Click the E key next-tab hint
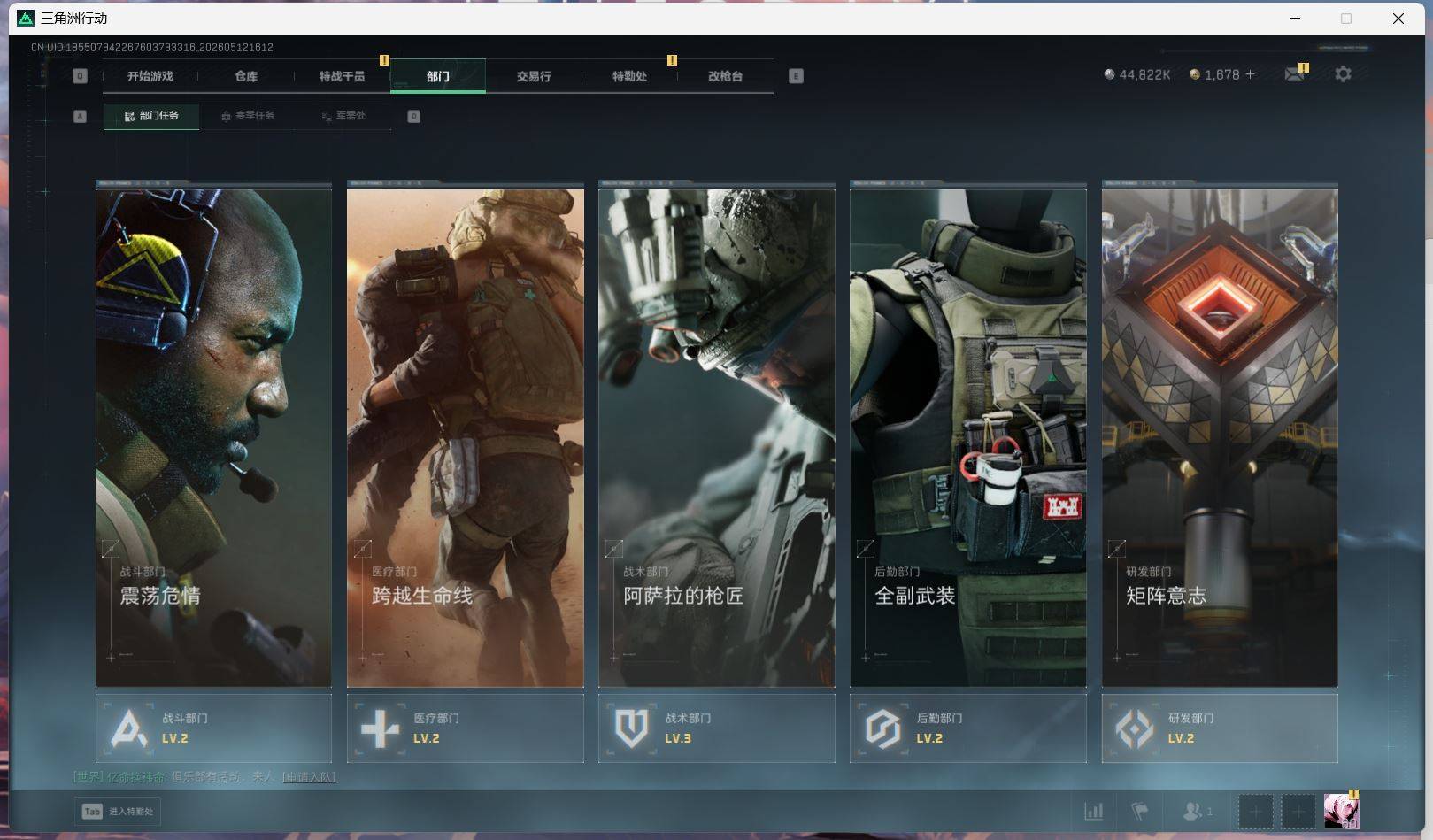 point(796,76)
